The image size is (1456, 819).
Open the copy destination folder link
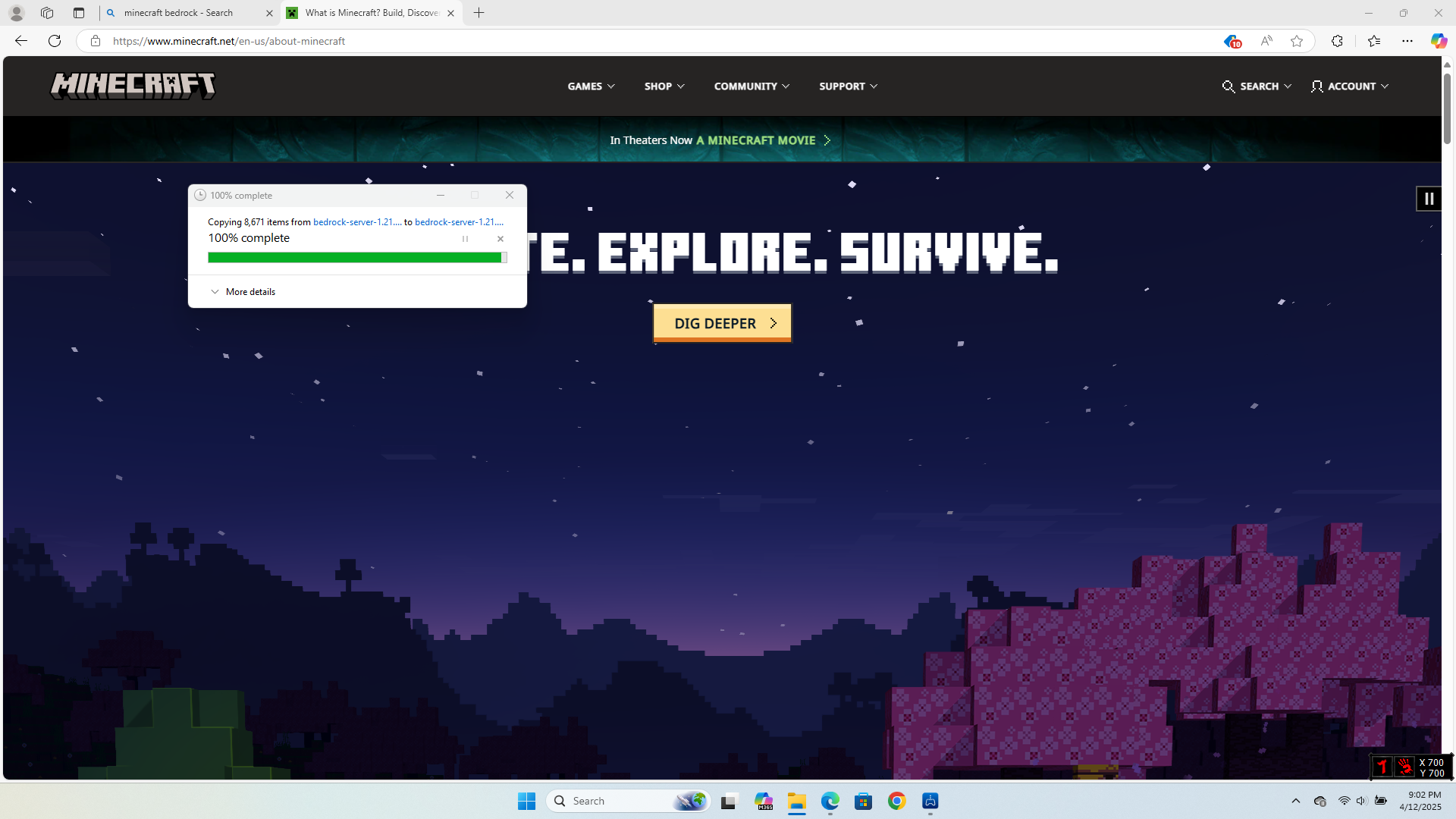(459, 222)
